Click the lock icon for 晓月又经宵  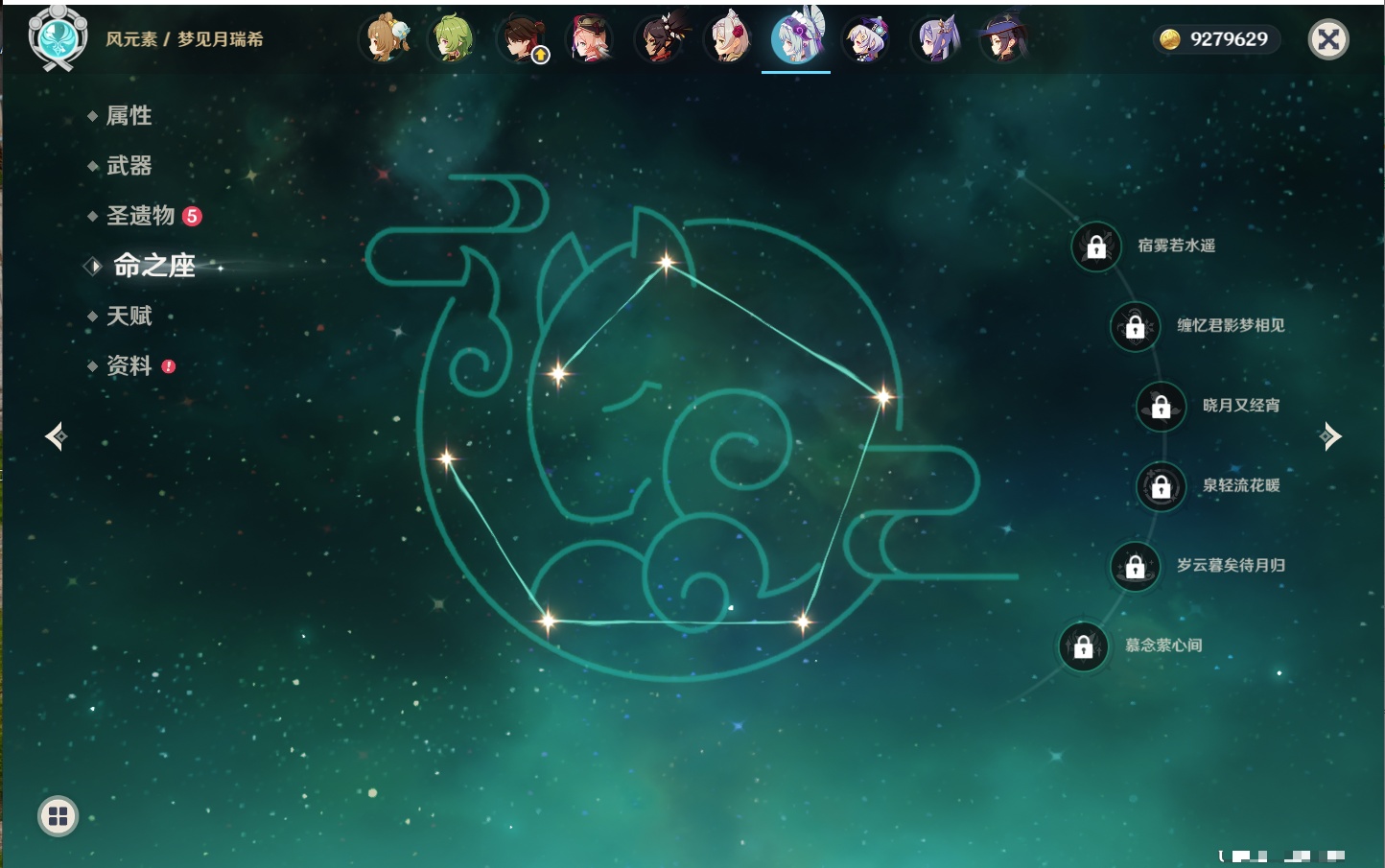click(x=1162, y=406)
